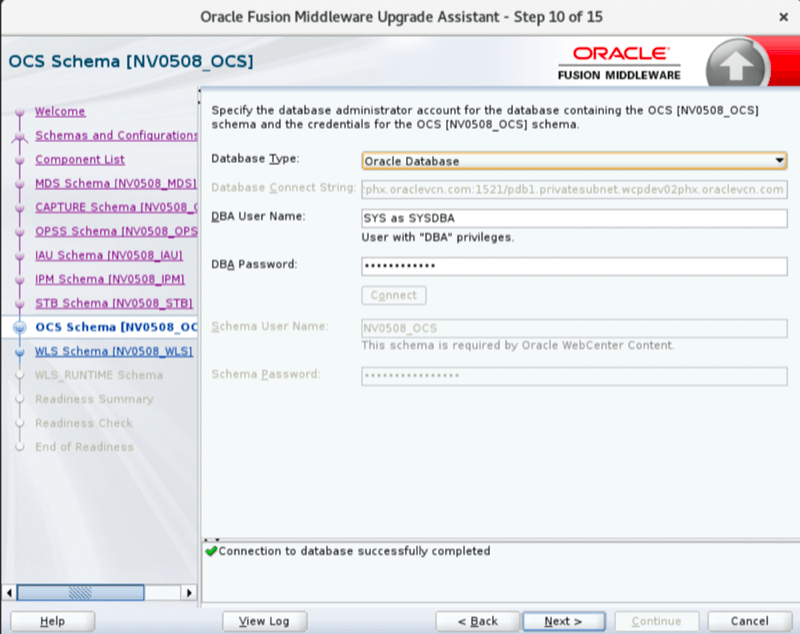
Task: Open the OPSS Schema step
Action: 116,231
